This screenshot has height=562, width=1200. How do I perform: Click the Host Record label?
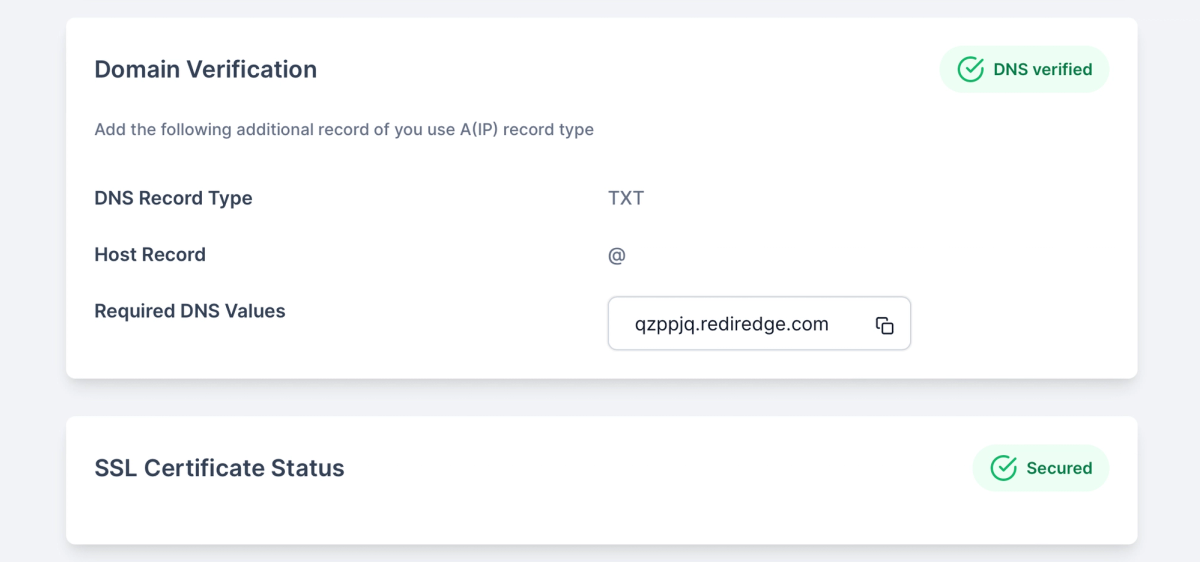[150, 255]
